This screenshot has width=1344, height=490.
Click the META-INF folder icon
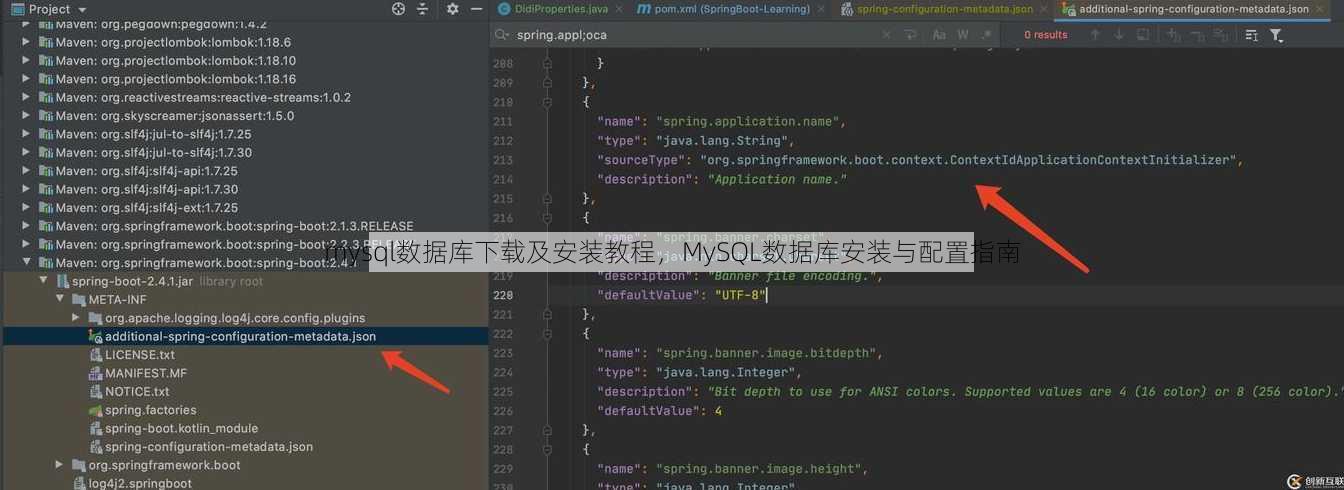click(79, 300)
